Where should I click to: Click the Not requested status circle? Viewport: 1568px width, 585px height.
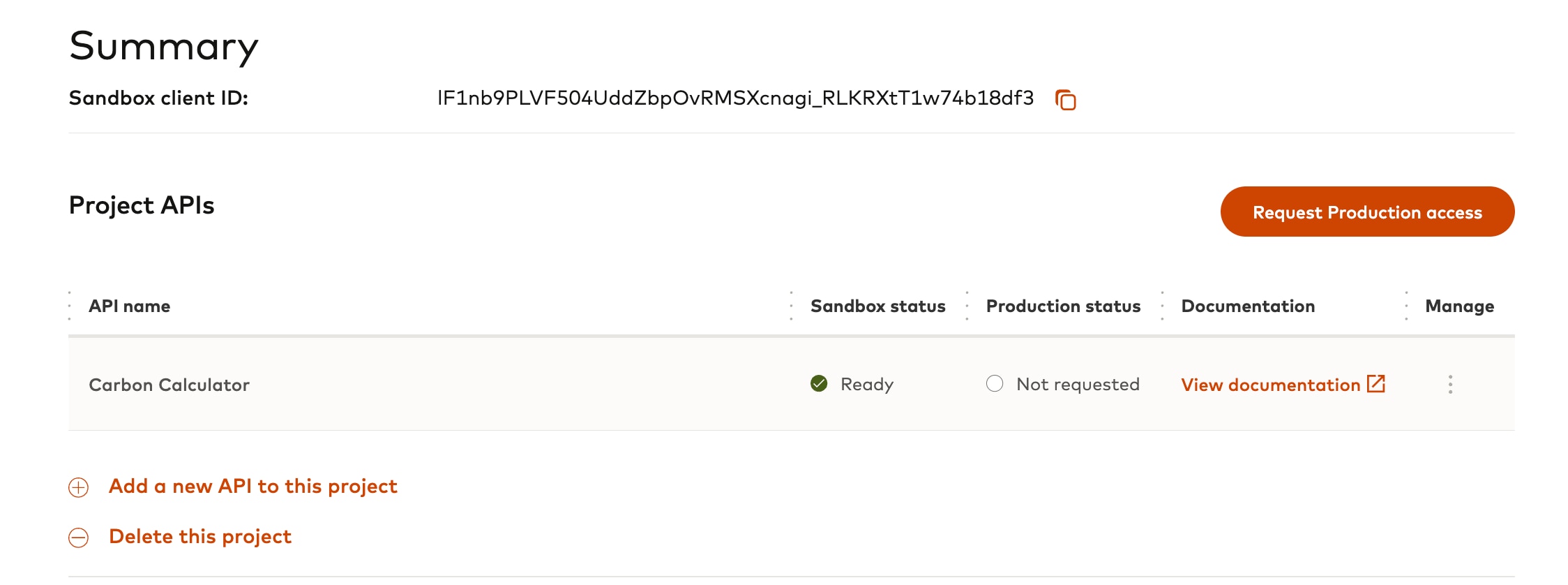(x=995, y=384)
